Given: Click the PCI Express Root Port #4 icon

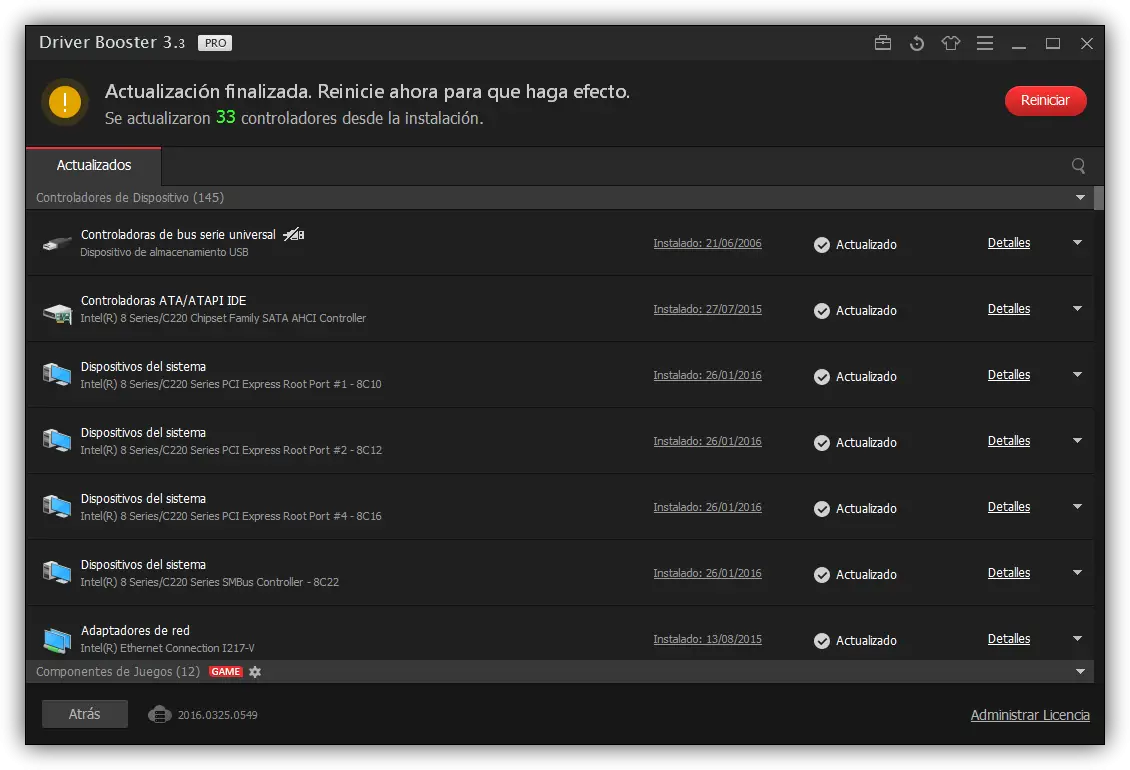Looking at the screenshot, I should coord(57,508).
